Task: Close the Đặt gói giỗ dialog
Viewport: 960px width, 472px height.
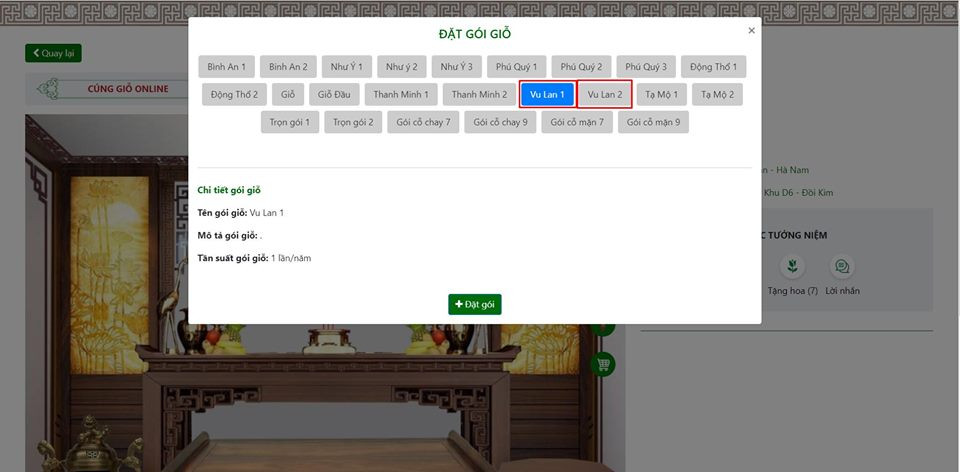Action: [x=751, y=31]
